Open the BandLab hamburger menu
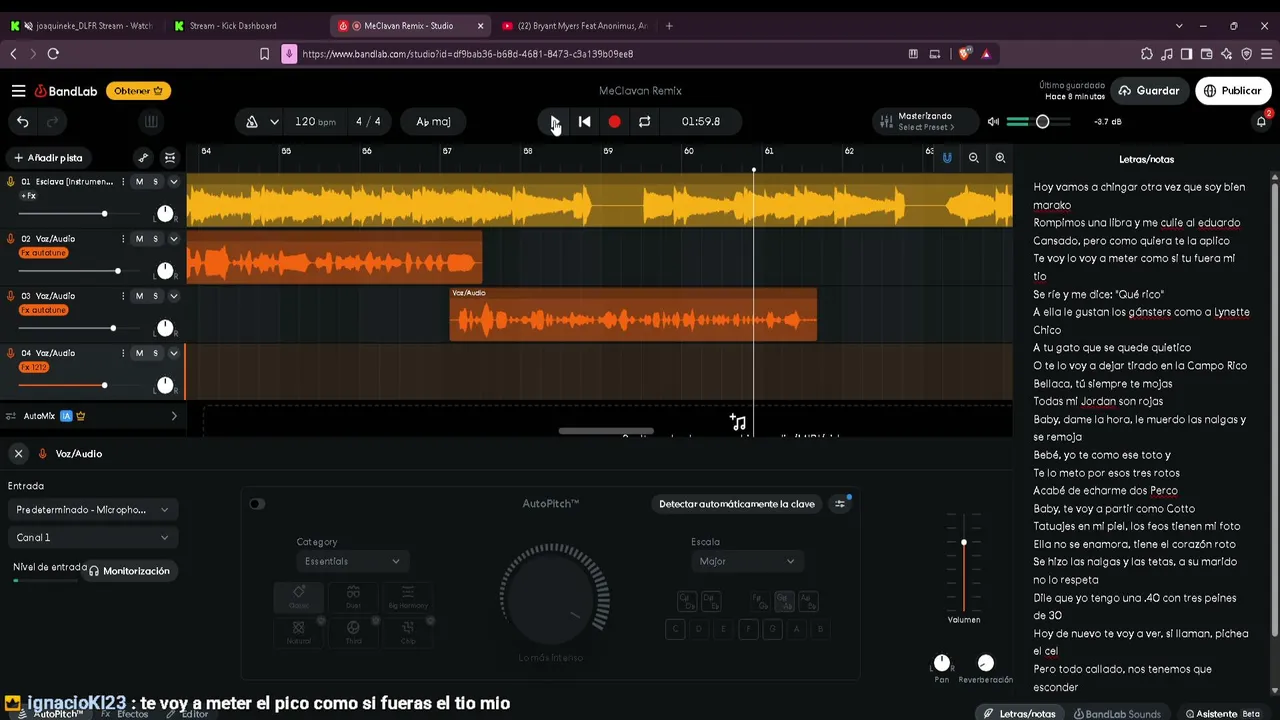 18,91
